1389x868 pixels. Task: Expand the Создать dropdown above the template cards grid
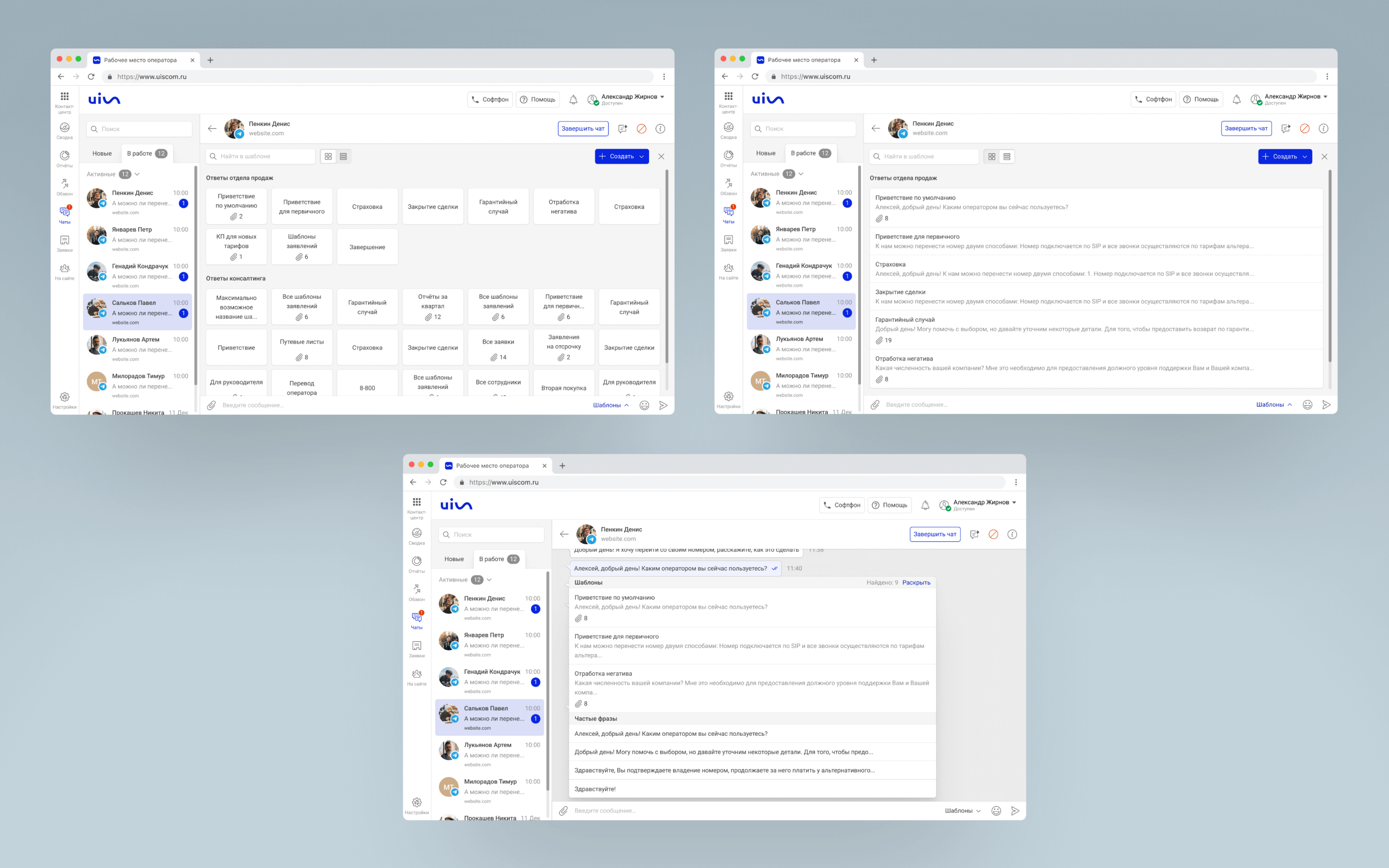(x=642, y=156)
